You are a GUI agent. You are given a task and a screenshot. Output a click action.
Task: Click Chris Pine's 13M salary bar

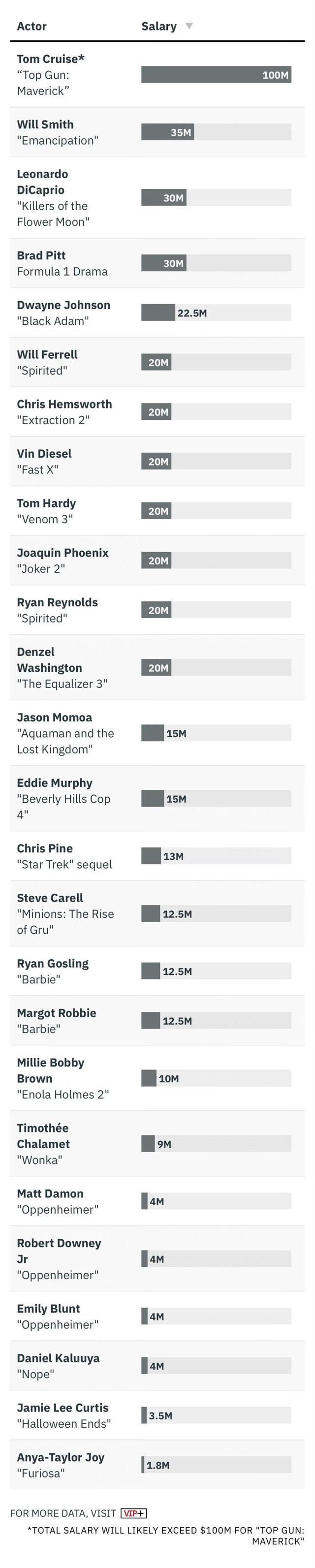[151, 856]
